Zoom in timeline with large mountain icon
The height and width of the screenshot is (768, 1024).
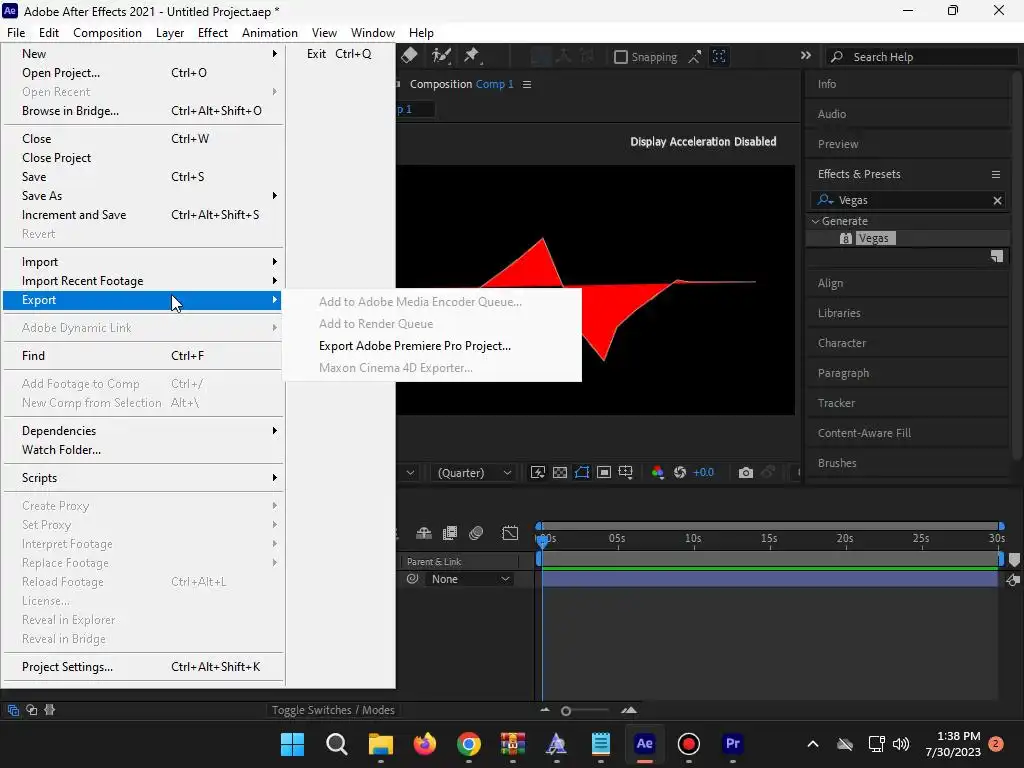[629, 710]
